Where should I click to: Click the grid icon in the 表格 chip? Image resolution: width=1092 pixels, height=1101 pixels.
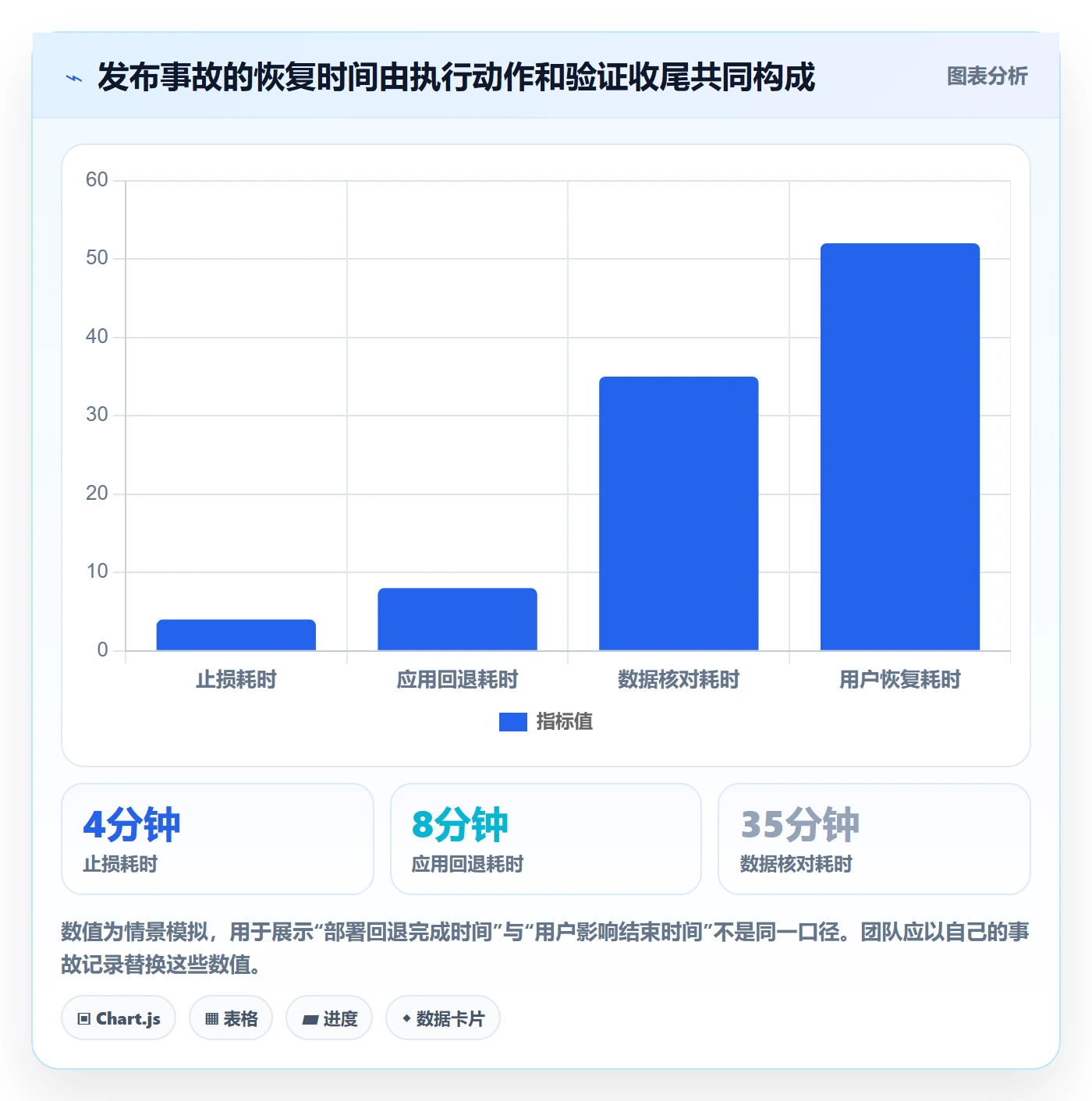[211, 1018]
